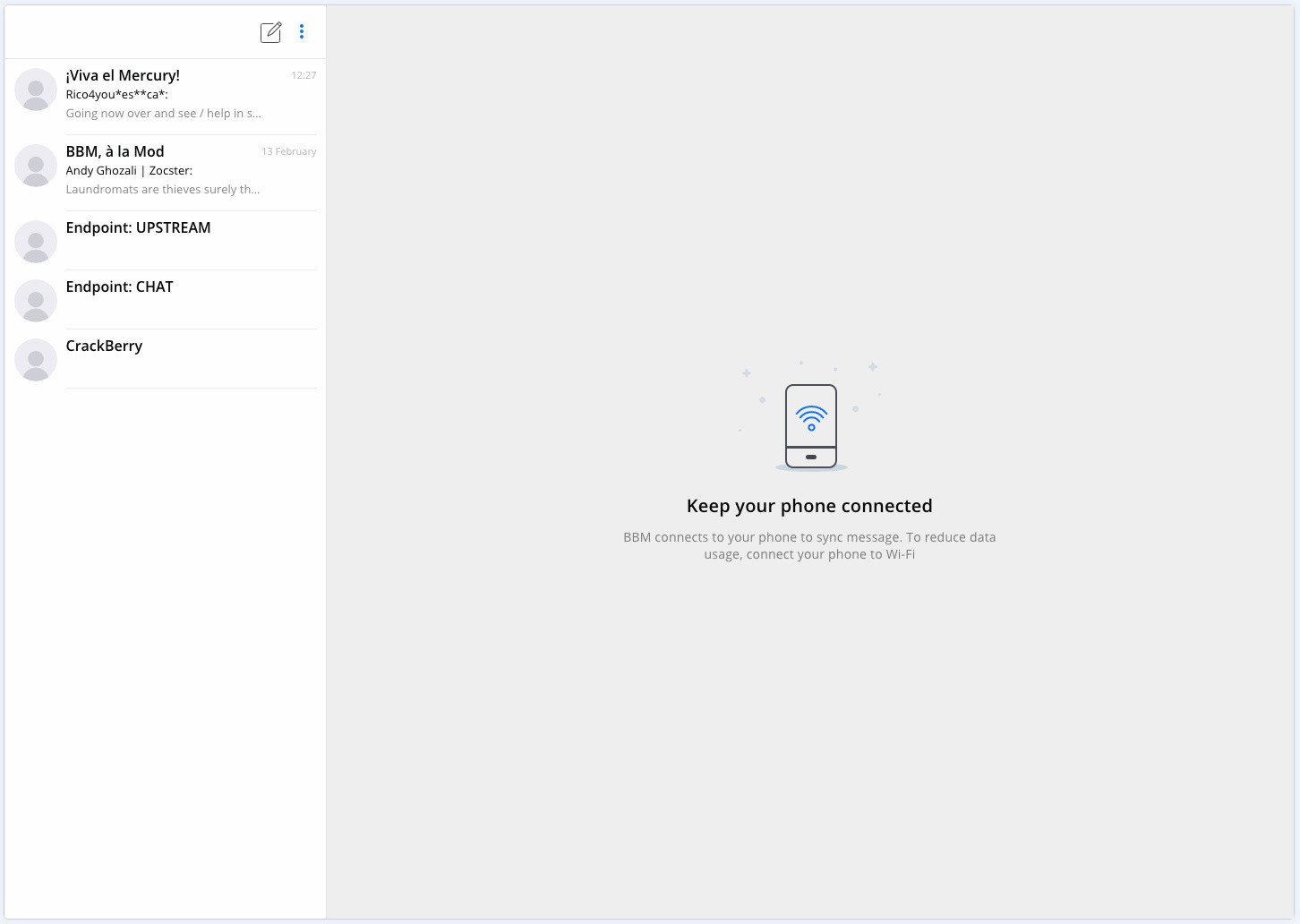
Task: Click the avatar for ¡Viva el Mercury!
Action: [36, 90]
